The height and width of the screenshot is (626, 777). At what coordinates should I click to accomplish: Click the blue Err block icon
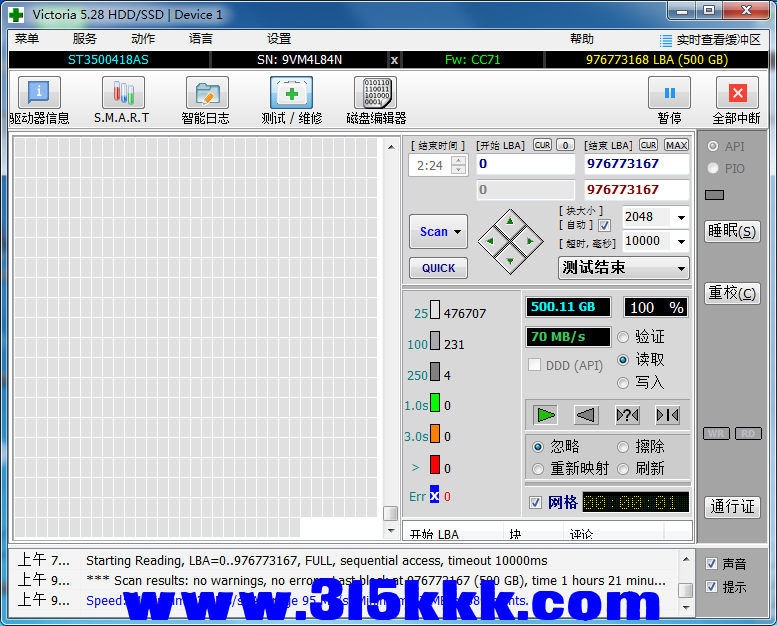point(435,494)
